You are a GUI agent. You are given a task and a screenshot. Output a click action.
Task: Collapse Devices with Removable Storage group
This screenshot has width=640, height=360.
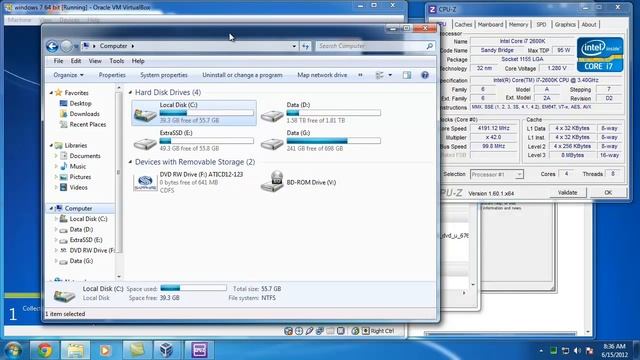(x=130, y=162)
